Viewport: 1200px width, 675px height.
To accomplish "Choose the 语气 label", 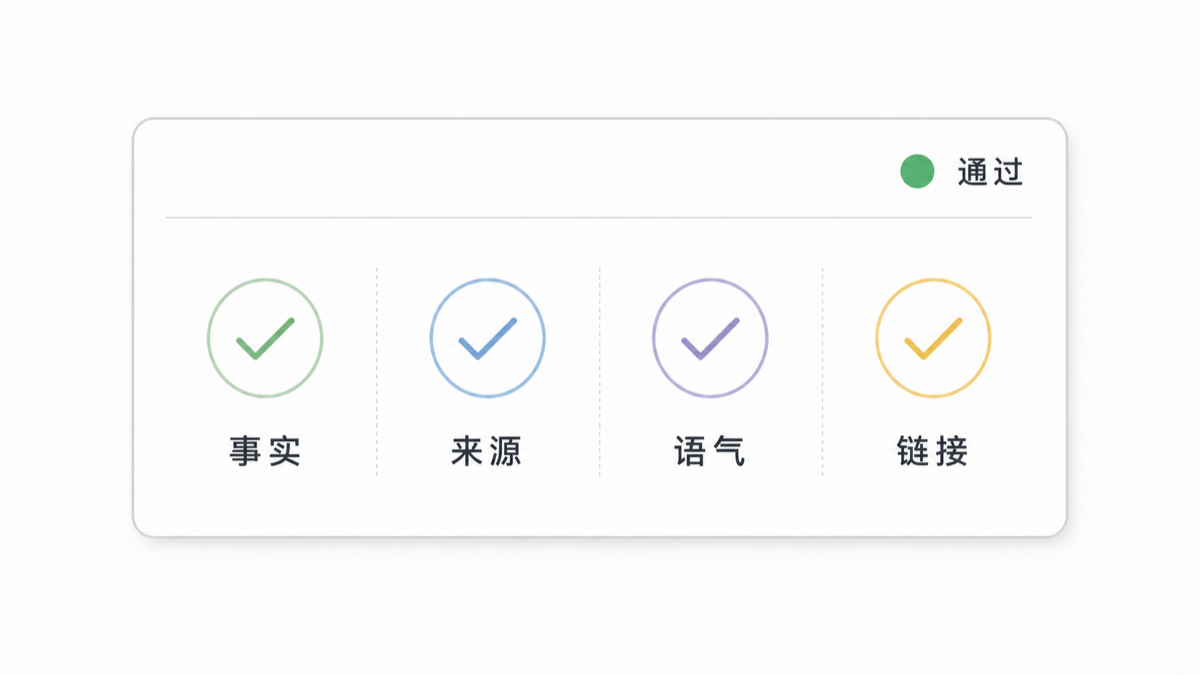I will click(710, 451).
